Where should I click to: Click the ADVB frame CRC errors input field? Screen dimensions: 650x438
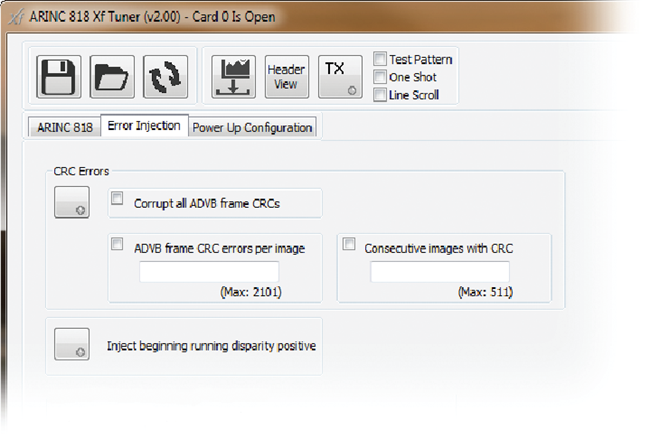point(209,272)
